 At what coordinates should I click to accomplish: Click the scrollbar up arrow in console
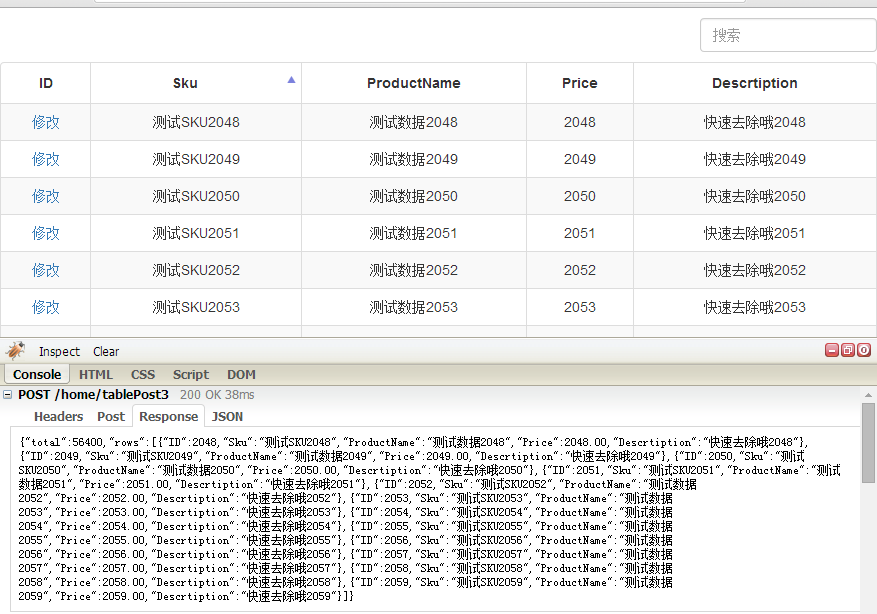(x=868, y=395)
